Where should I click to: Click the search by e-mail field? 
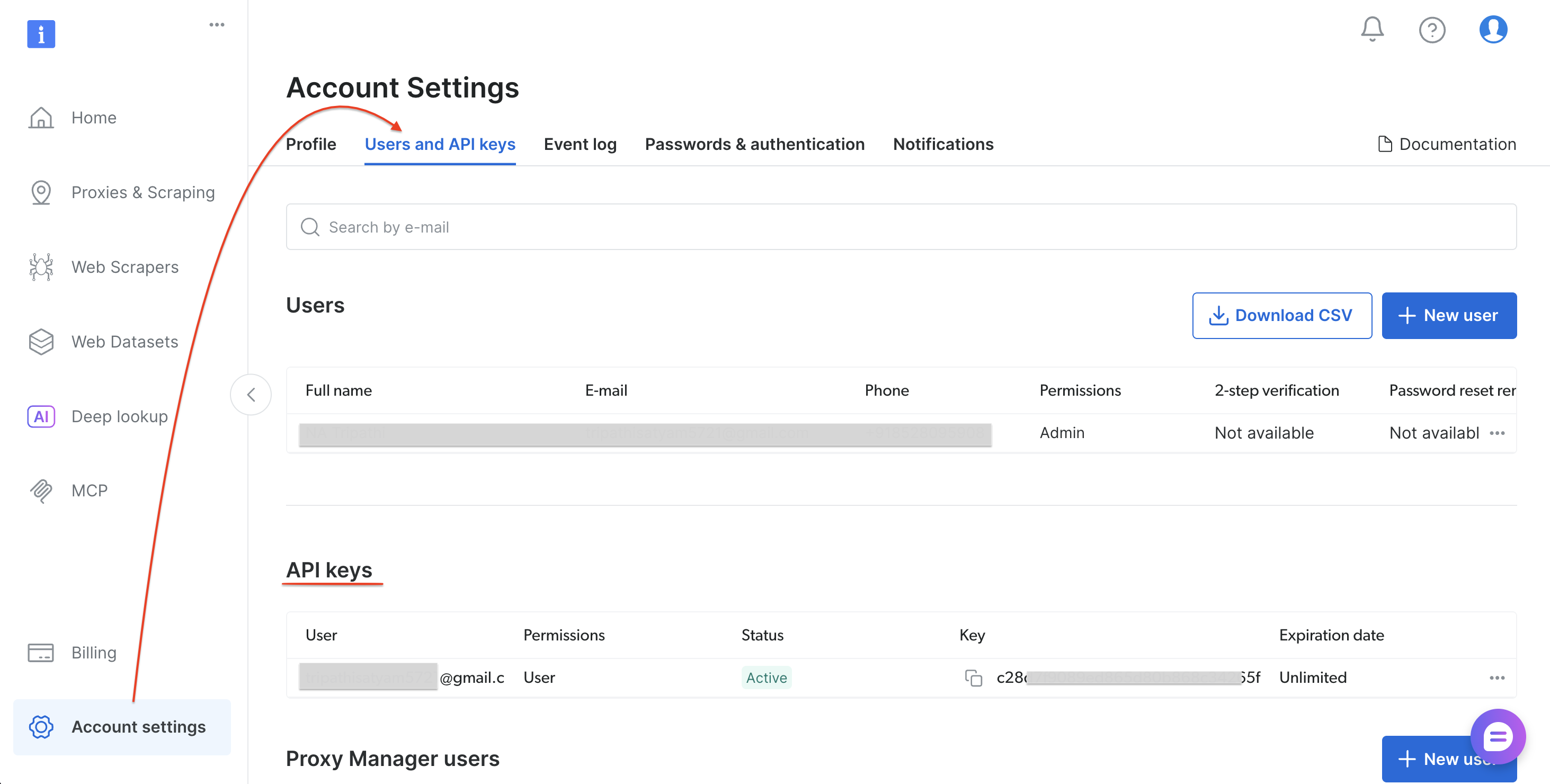(x=602, y=227)
